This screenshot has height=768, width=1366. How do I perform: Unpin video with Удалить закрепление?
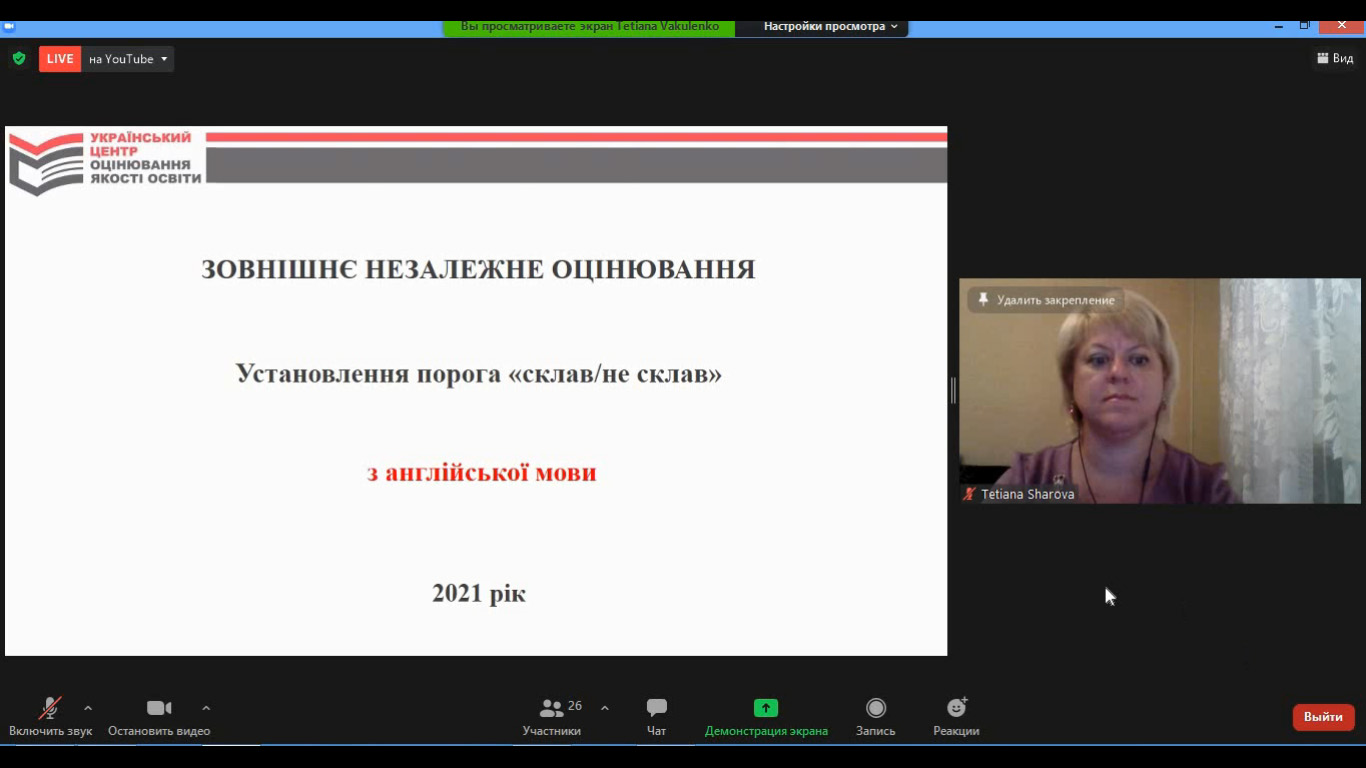1046,300
